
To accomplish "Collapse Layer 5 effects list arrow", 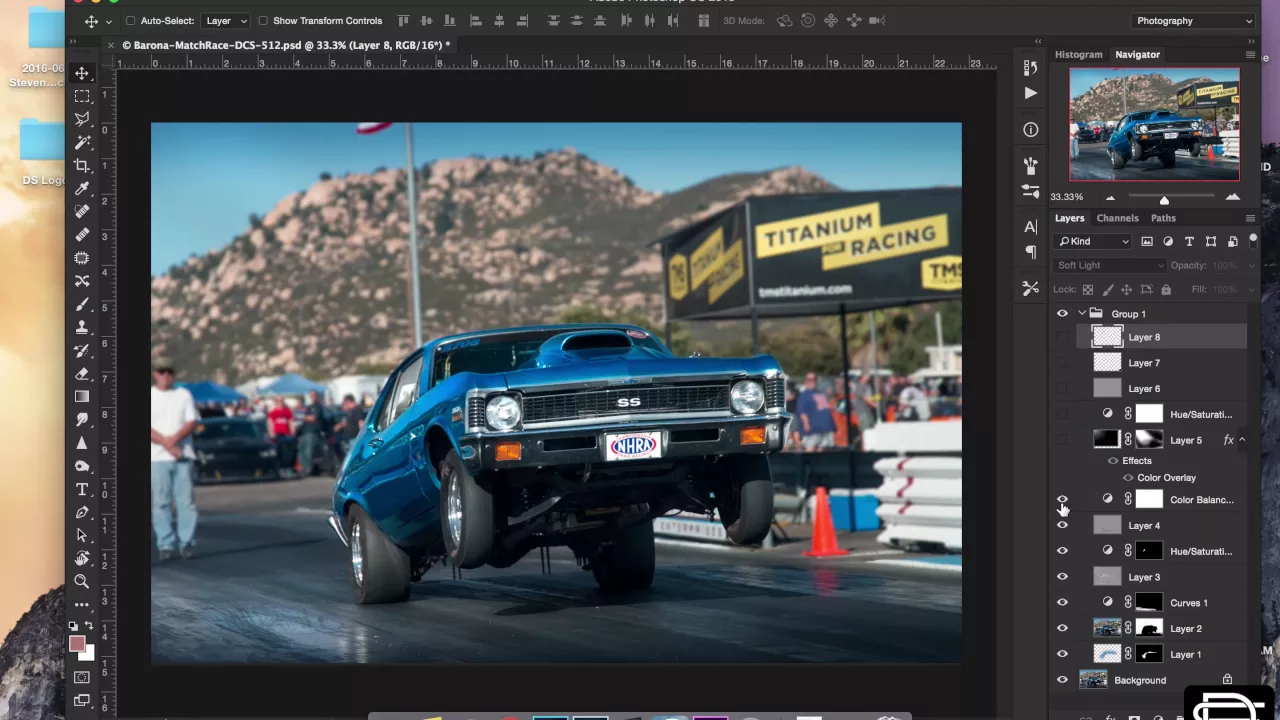I will [1242, 440].
